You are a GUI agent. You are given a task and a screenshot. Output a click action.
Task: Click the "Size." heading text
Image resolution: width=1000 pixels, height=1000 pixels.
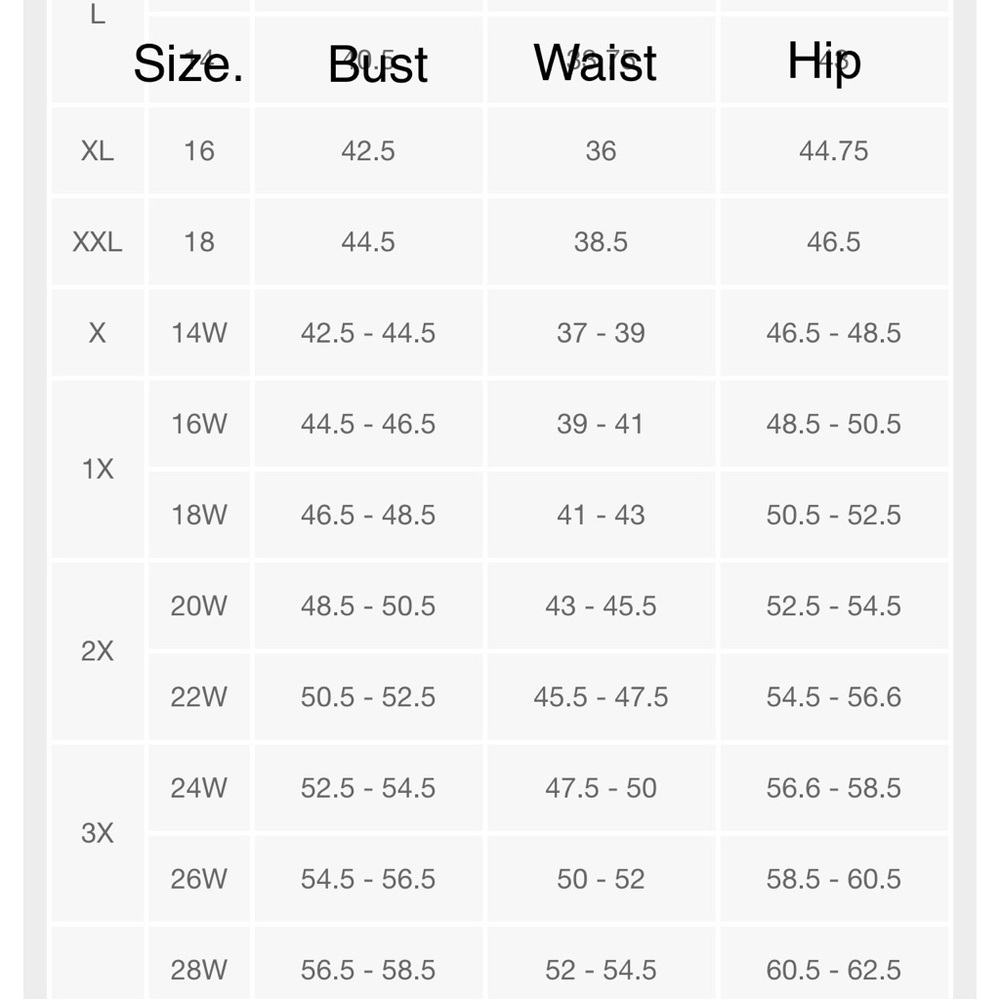[x=188, y=64]
